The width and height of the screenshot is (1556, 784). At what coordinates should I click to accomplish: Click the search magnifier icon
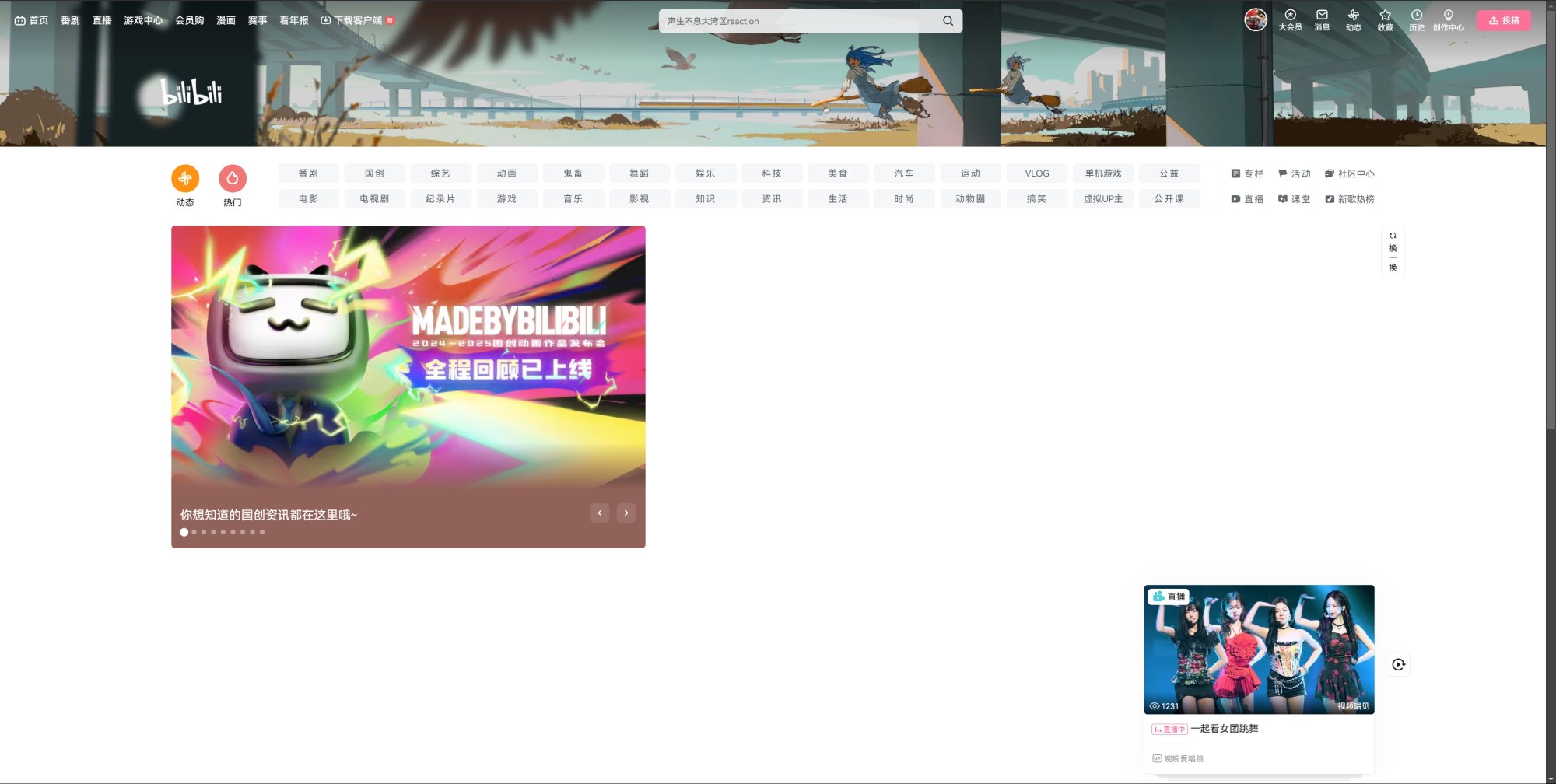click(948, 21)
